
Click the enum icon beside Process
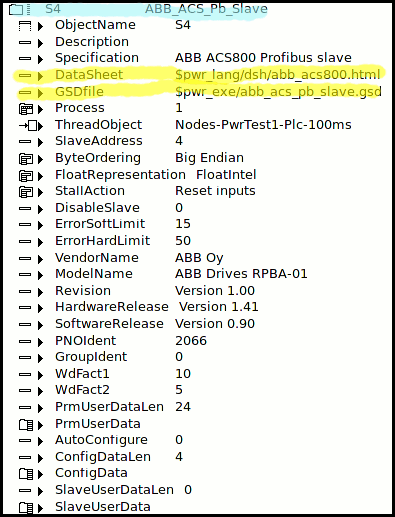coord(26,109)
